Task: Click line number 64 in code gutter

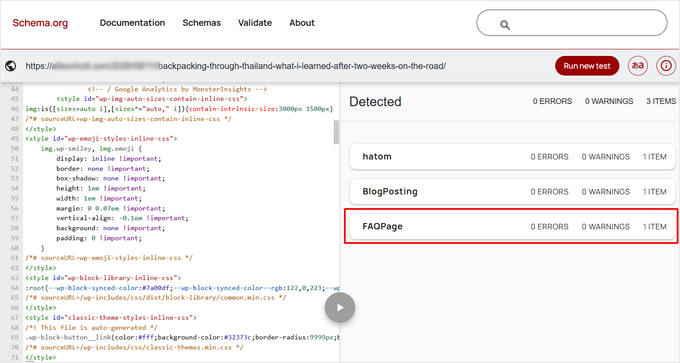Action: 14,288
